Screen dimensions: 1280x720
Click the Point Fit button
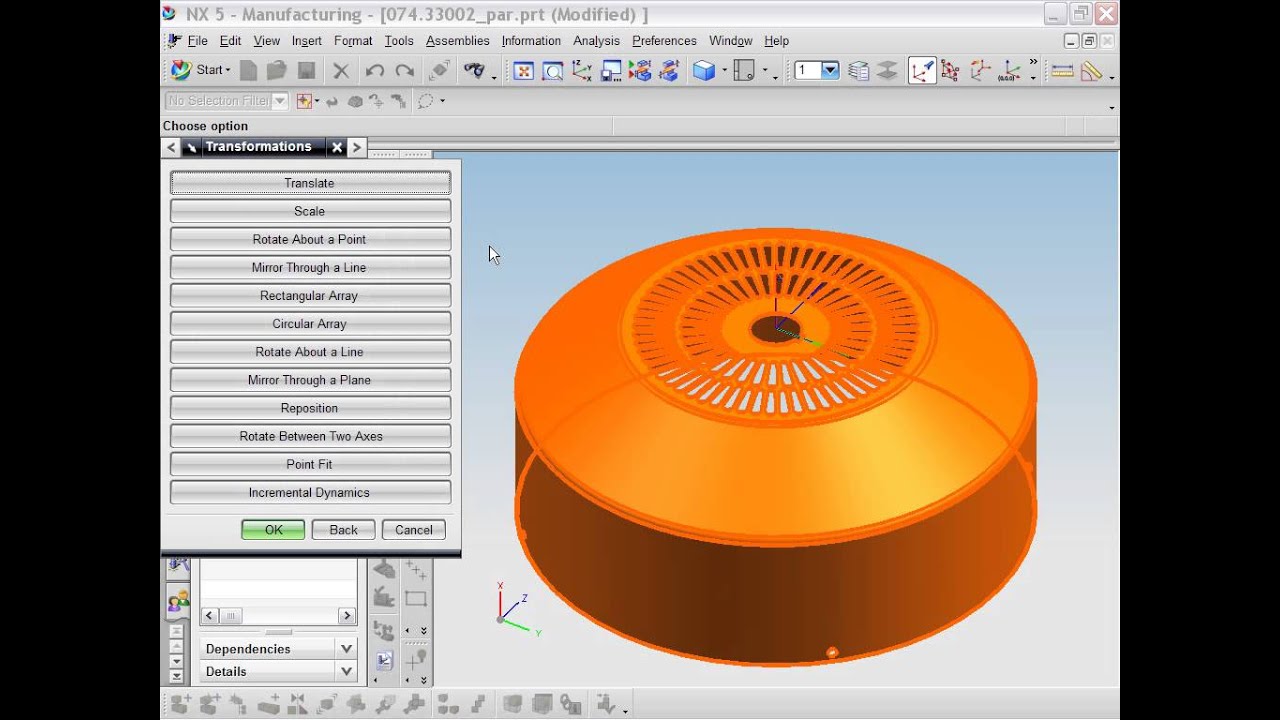click(x=310, y=464)
